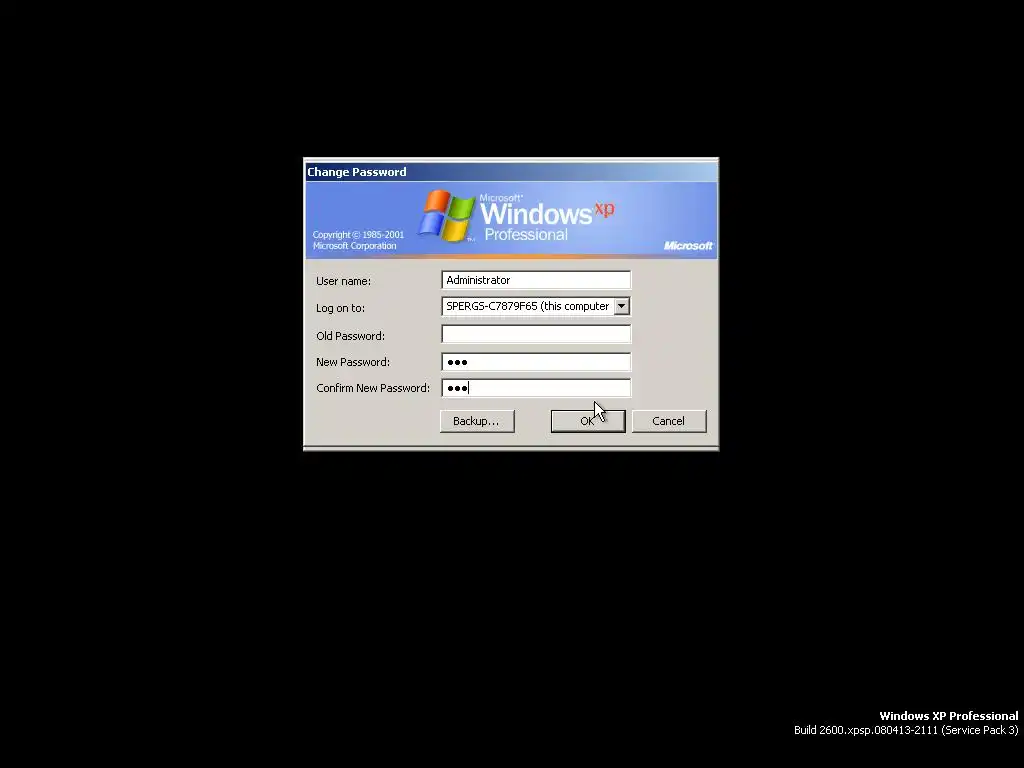Click the 'User name:' label

pos(344,281)
